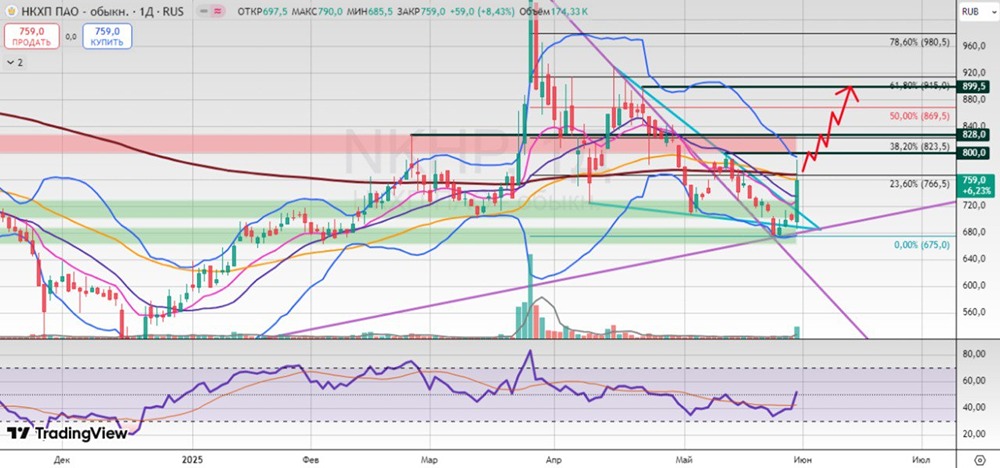Click the Дек label on the time axis
The height and width of the screenshot is (468, 1000).
(62, 459)
